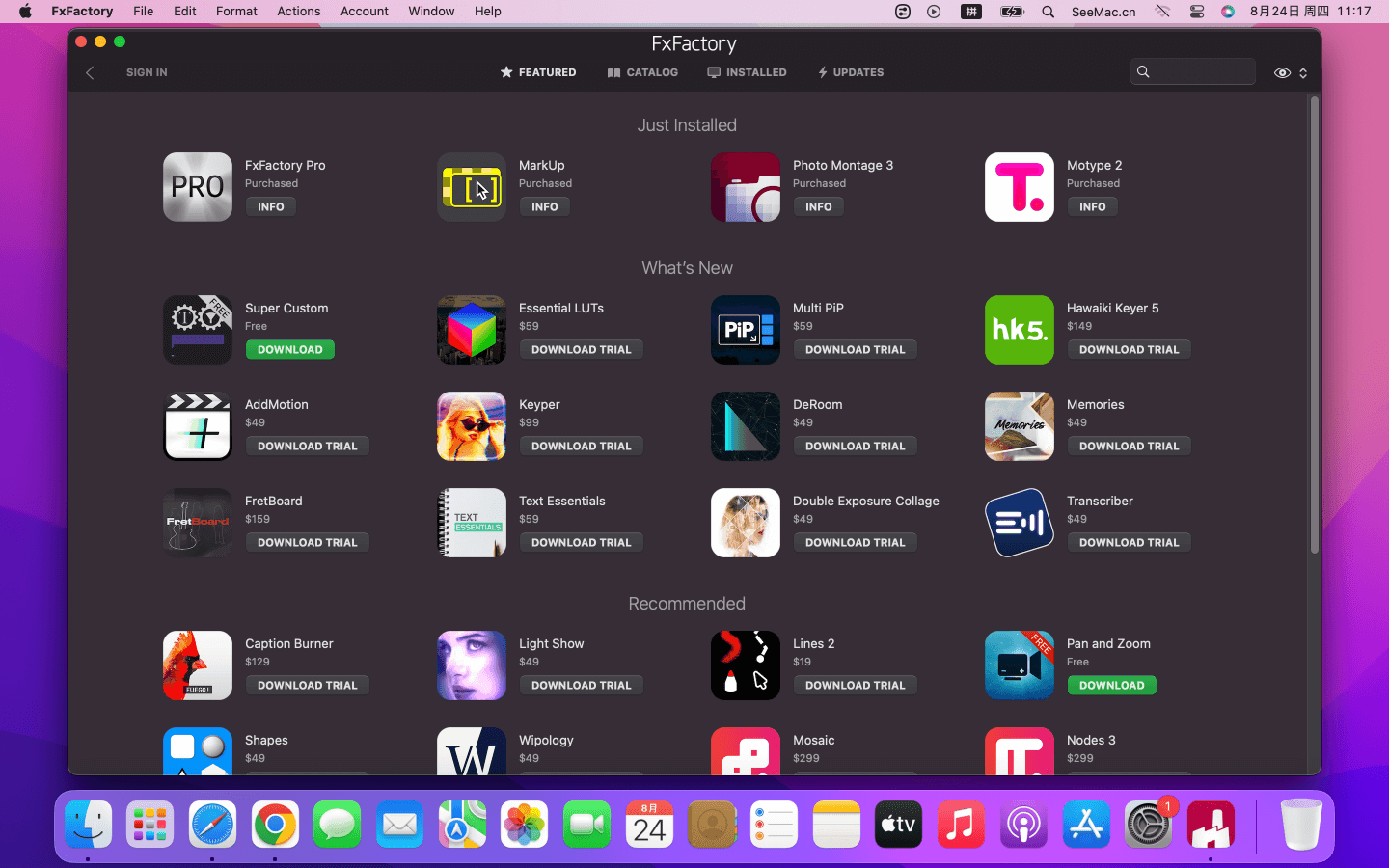Click INFO button for Photo Montage 3
The image size is (1389, 868).
pyautogui.click(x=819, y=206)
